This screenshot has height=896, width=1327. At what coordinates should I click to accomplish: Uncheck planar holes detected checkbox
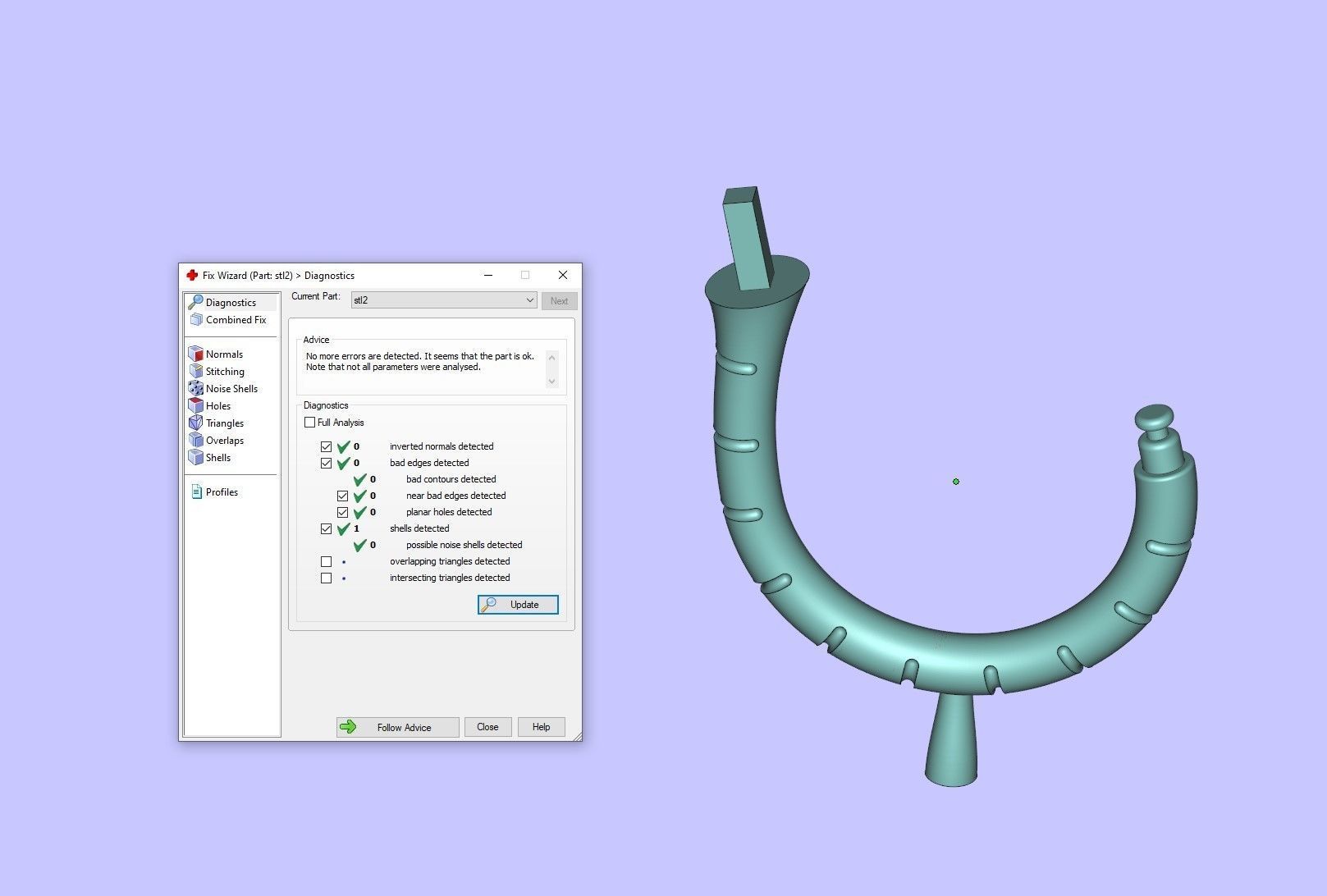(x=342, y=512)
